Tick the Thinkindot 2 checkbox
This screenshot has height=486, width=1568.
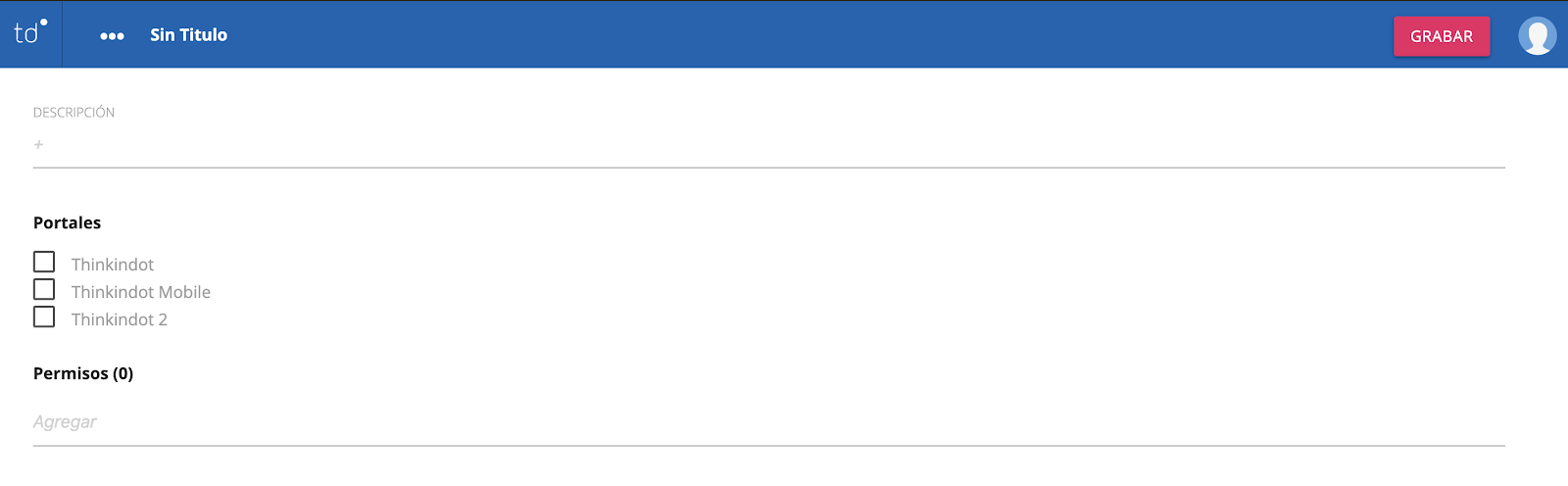(x=44, y=317)
